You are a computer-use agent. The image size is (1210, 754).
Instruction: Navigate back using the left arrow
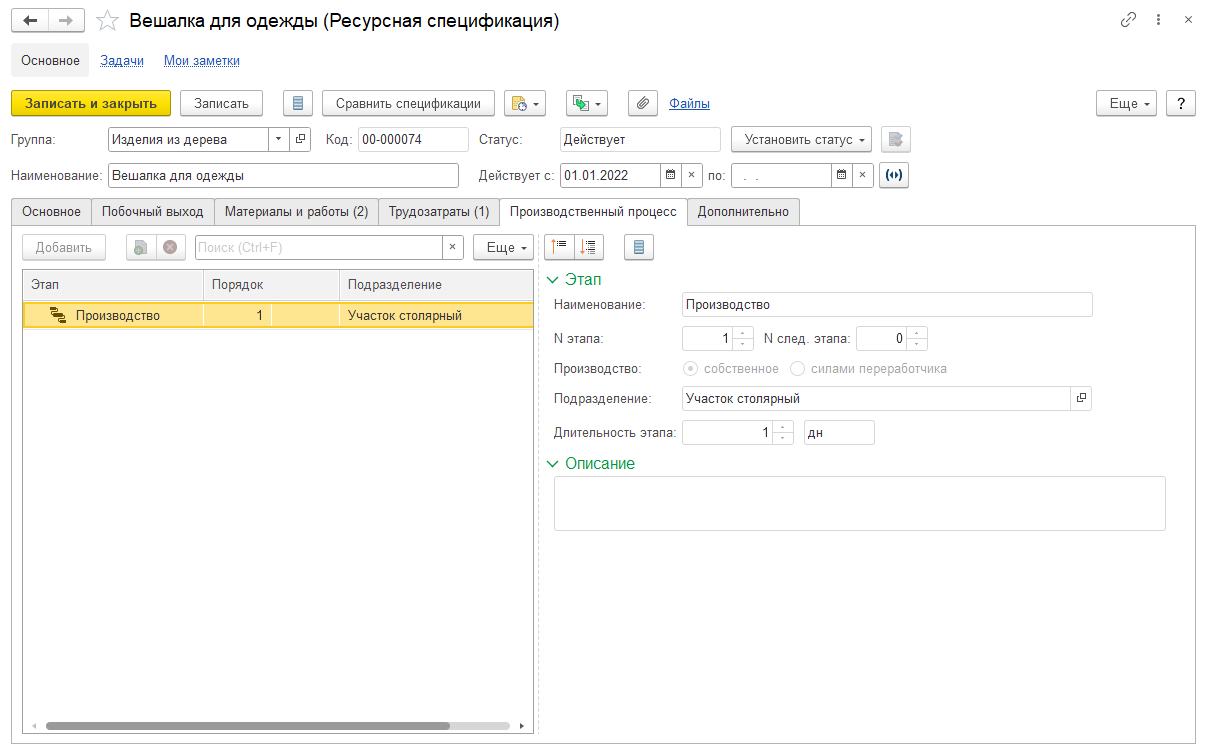pyautogui.click(x=31, y=20)
